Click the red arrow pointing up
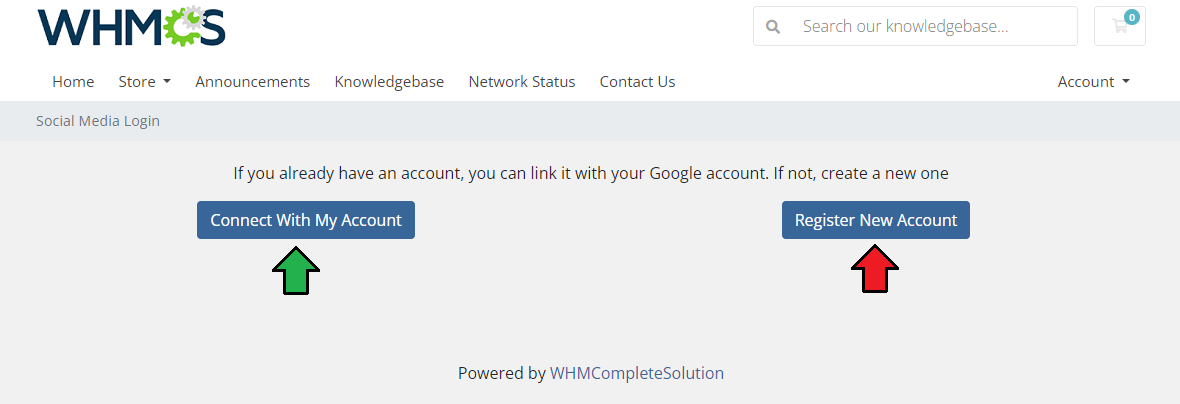1180x404 pixels. 874,269
